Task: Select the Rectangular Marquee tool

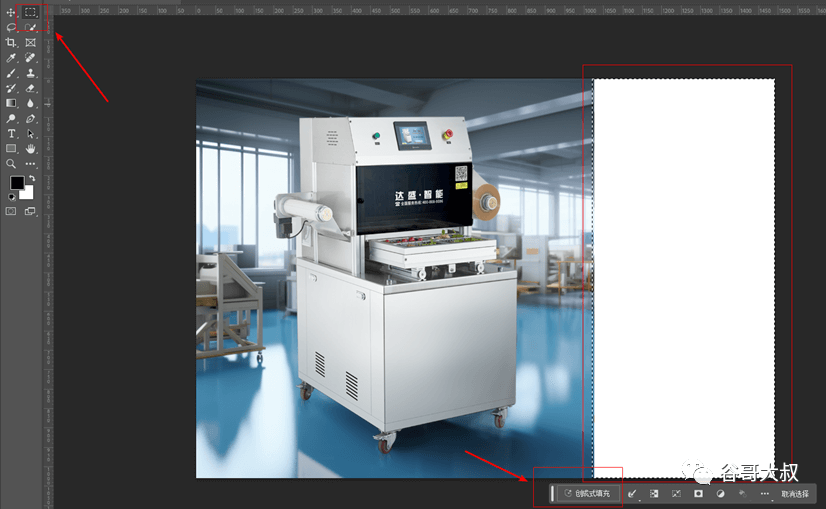Action: pos(31,12)
